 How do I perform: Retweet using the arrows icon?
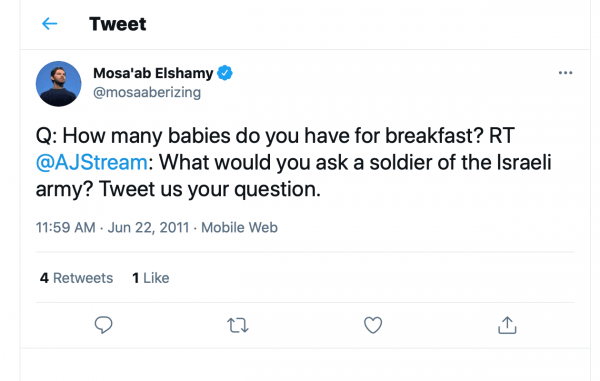click(238, 326)
